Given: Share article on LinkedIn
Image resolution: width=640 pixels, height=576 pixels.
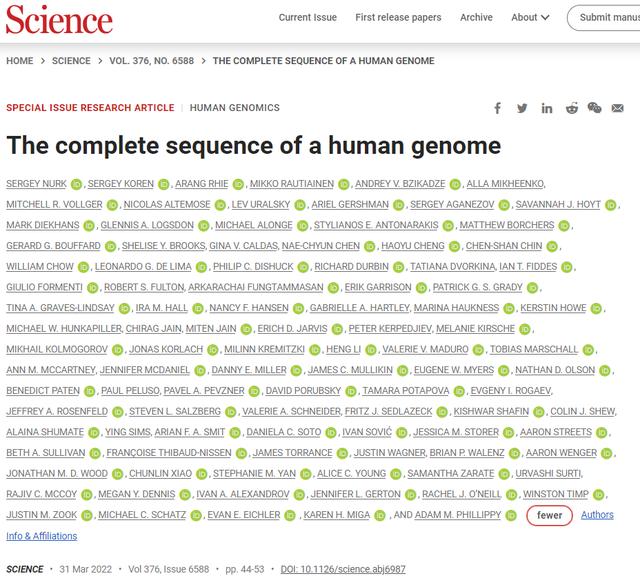Looking at the screenshot, I should [547, 108].
